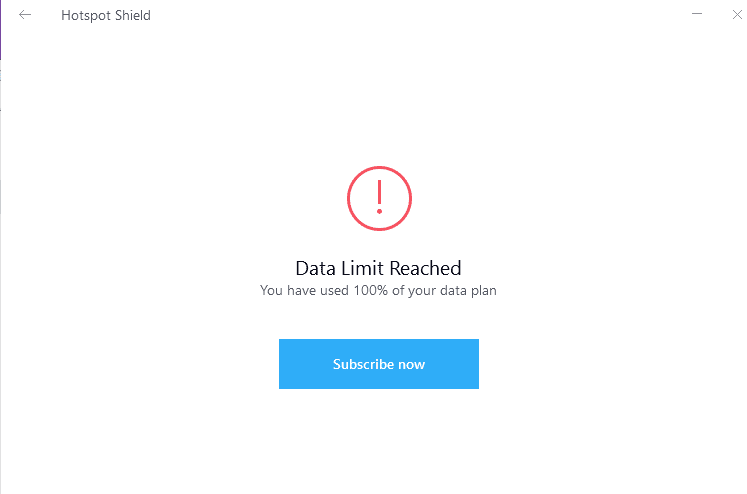Viewport: 747px width, 494px height.
Task: Click the 100% text in usage message
Action: point(371,290)
